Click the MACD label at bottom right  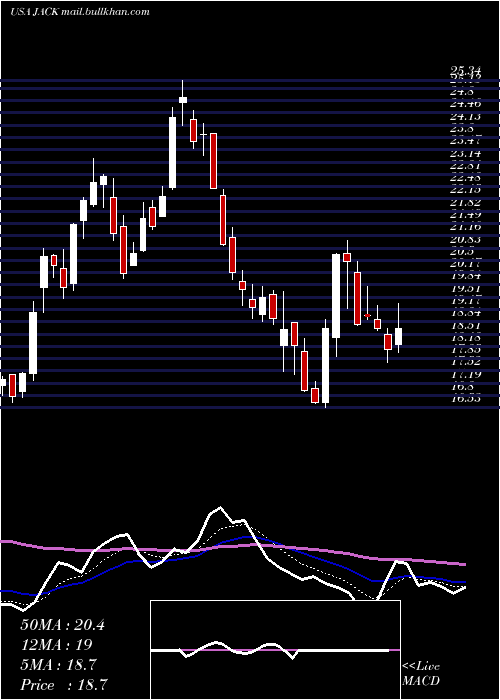(x=421, y=681)
